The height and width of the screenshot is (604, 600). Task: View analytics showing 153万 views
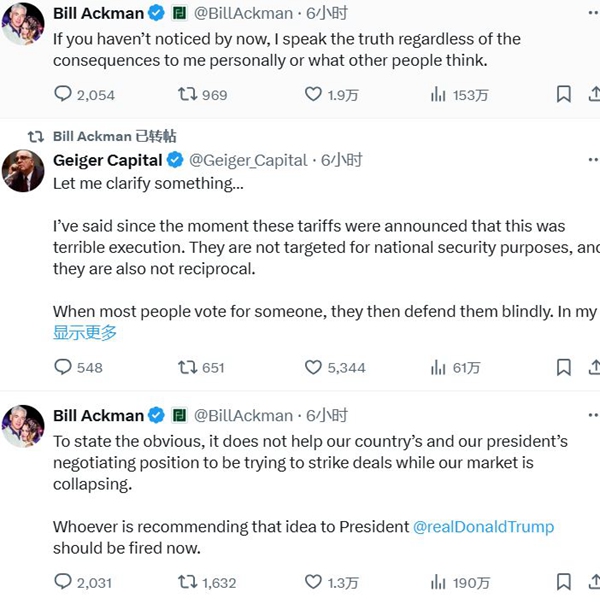pos(438,95)
